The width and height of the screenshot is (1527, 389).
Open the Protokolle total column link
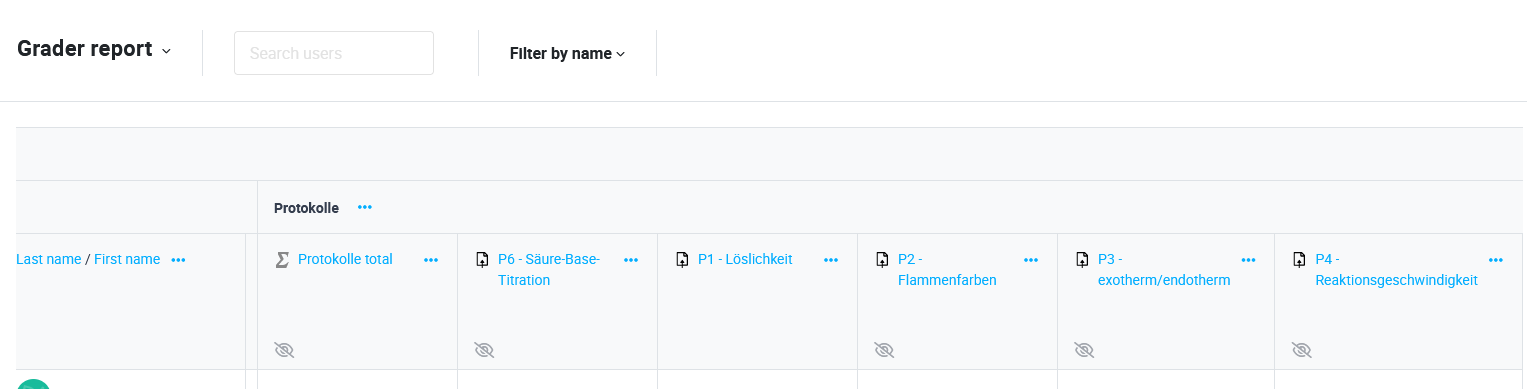pos(345,259)
